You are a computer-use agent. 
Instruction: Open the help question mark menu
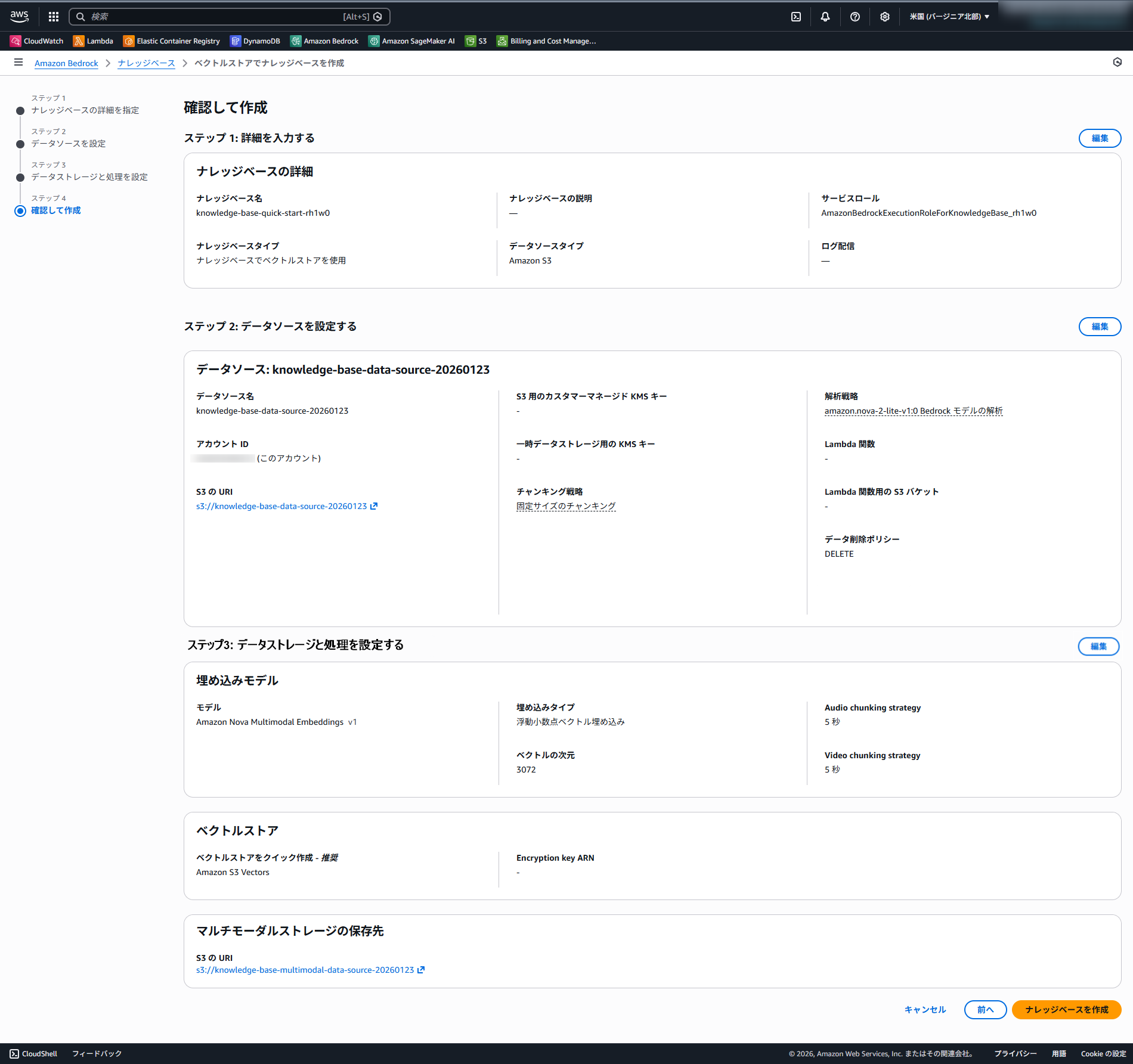(855, 17)
